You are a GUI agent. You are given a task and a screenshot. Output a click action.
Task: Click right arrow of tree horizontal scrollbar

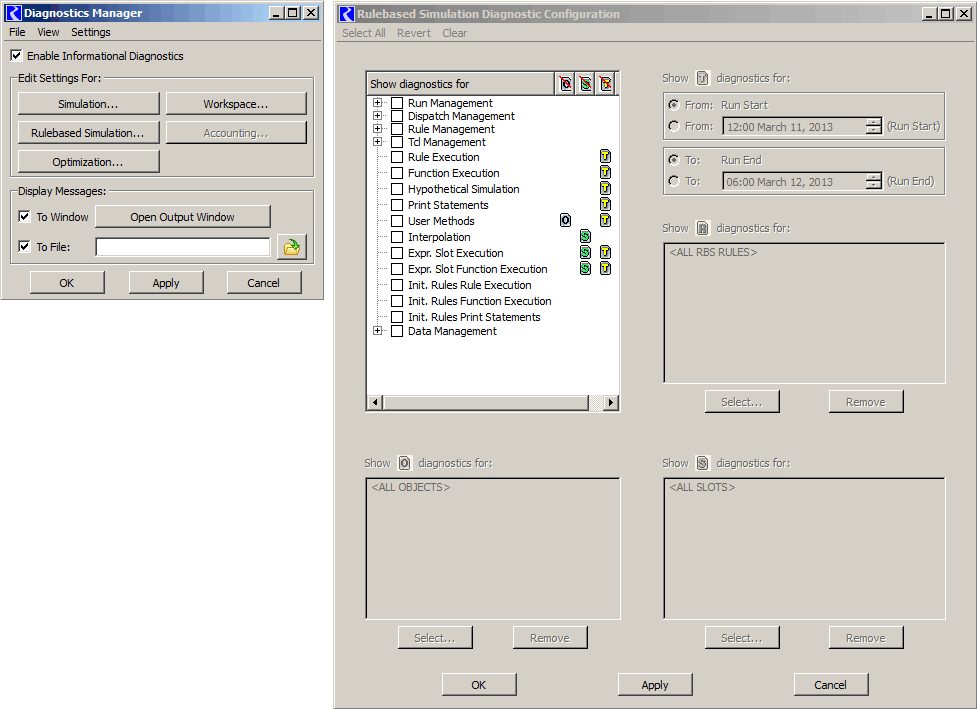pos(611,402)
